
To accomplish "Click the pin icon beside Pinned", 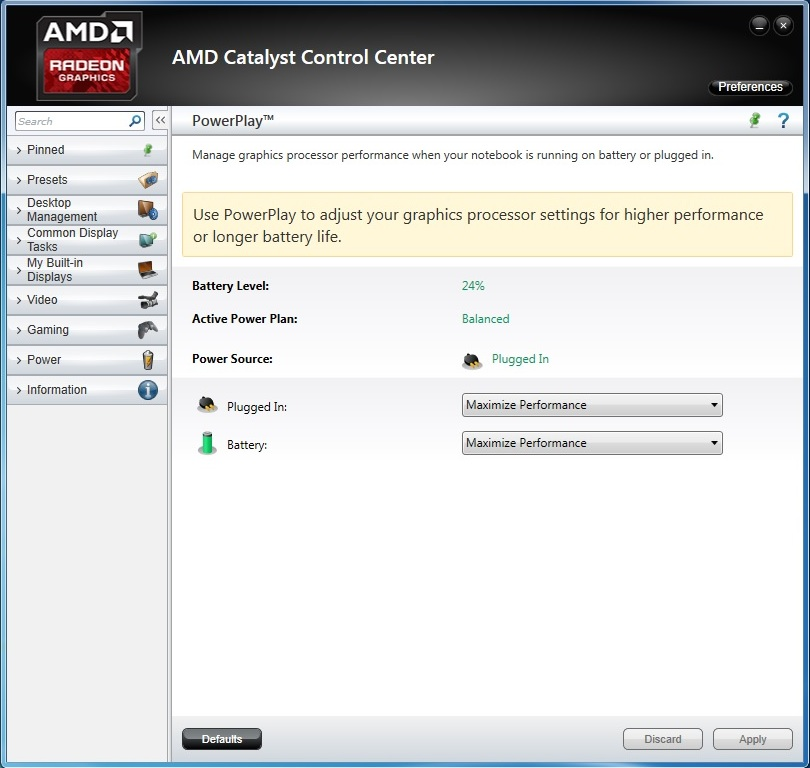I will [x=148, y=150].
